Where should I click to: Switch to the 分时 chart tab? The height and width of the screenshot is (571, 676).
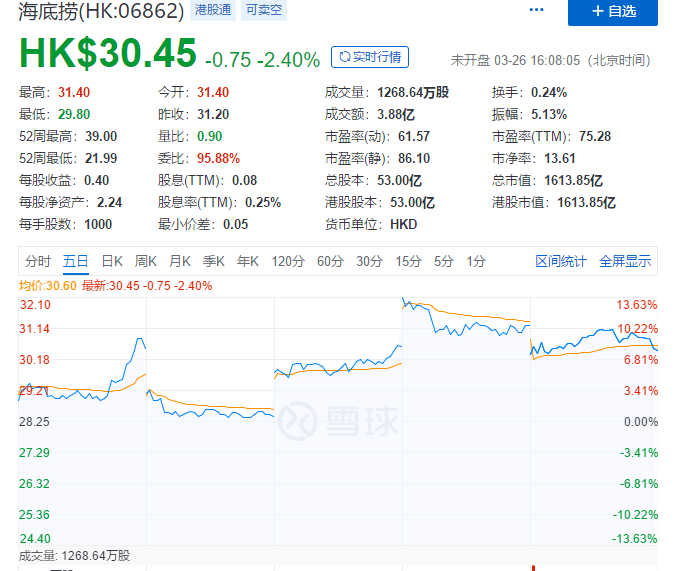coord(38,261)
